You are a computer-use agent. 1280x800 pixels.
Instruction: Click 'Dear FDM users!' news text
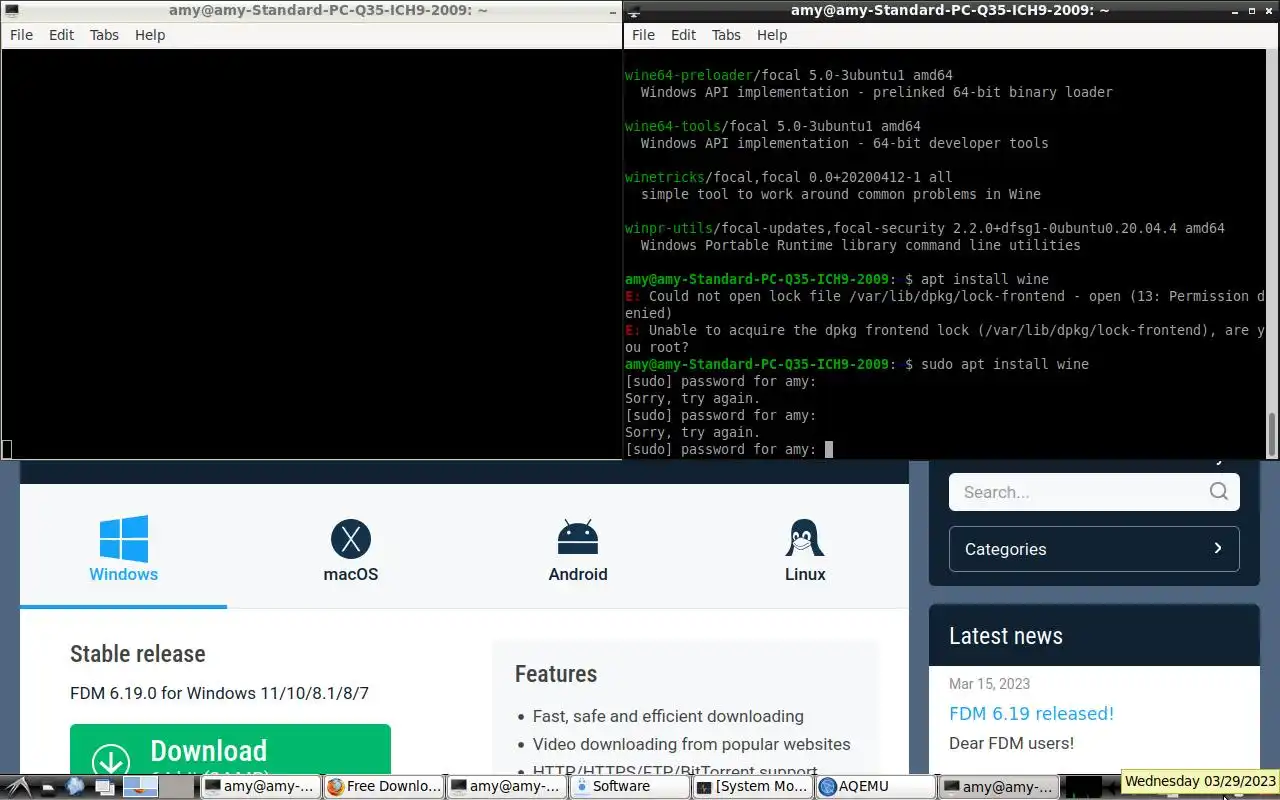pyautogui.click(x=1011, y=743)
